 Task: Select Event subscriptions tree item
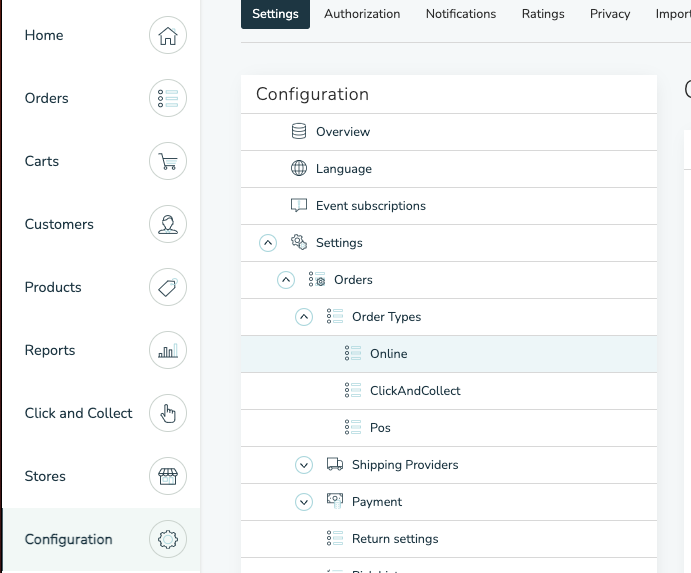coord(371,206)
